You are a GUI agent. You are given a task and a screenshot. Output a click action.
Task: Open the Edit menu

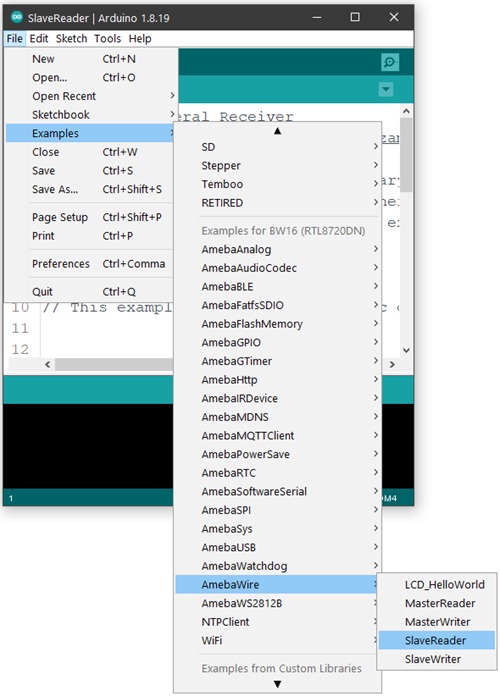(x=39, y=39)
